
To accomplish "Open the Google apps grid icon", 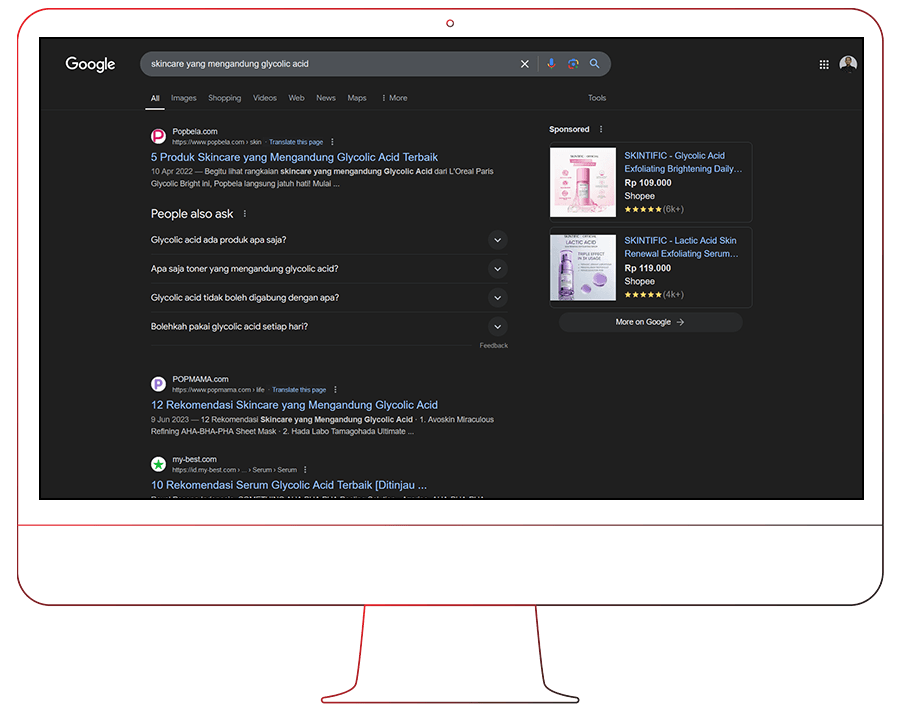I will pos(824,64).
